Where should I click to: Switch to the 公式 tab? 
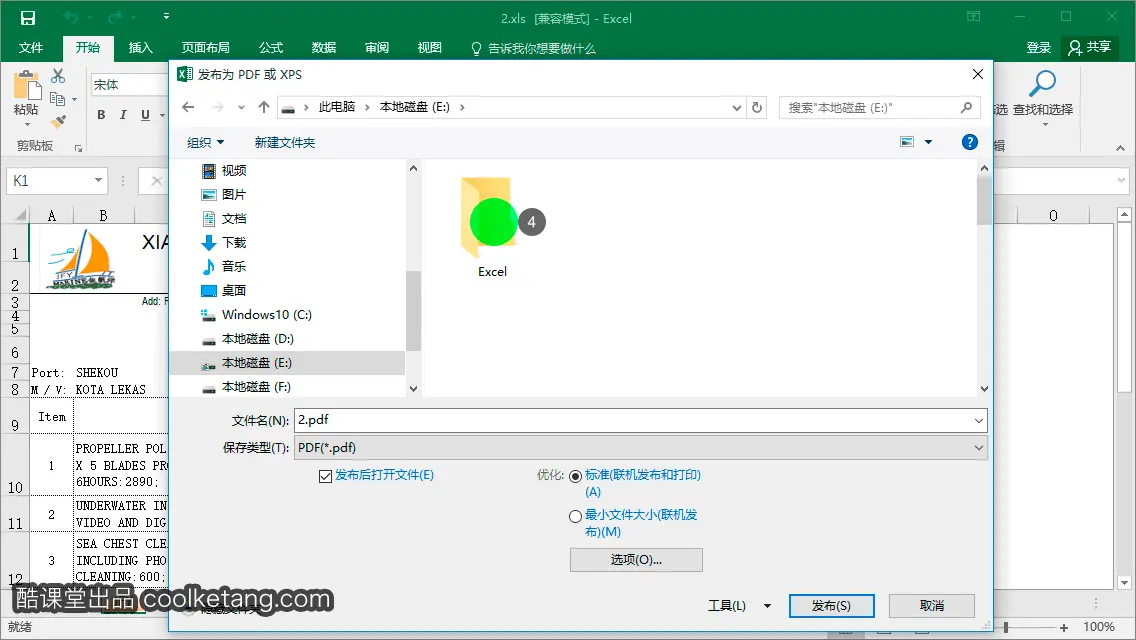point(271,48)
